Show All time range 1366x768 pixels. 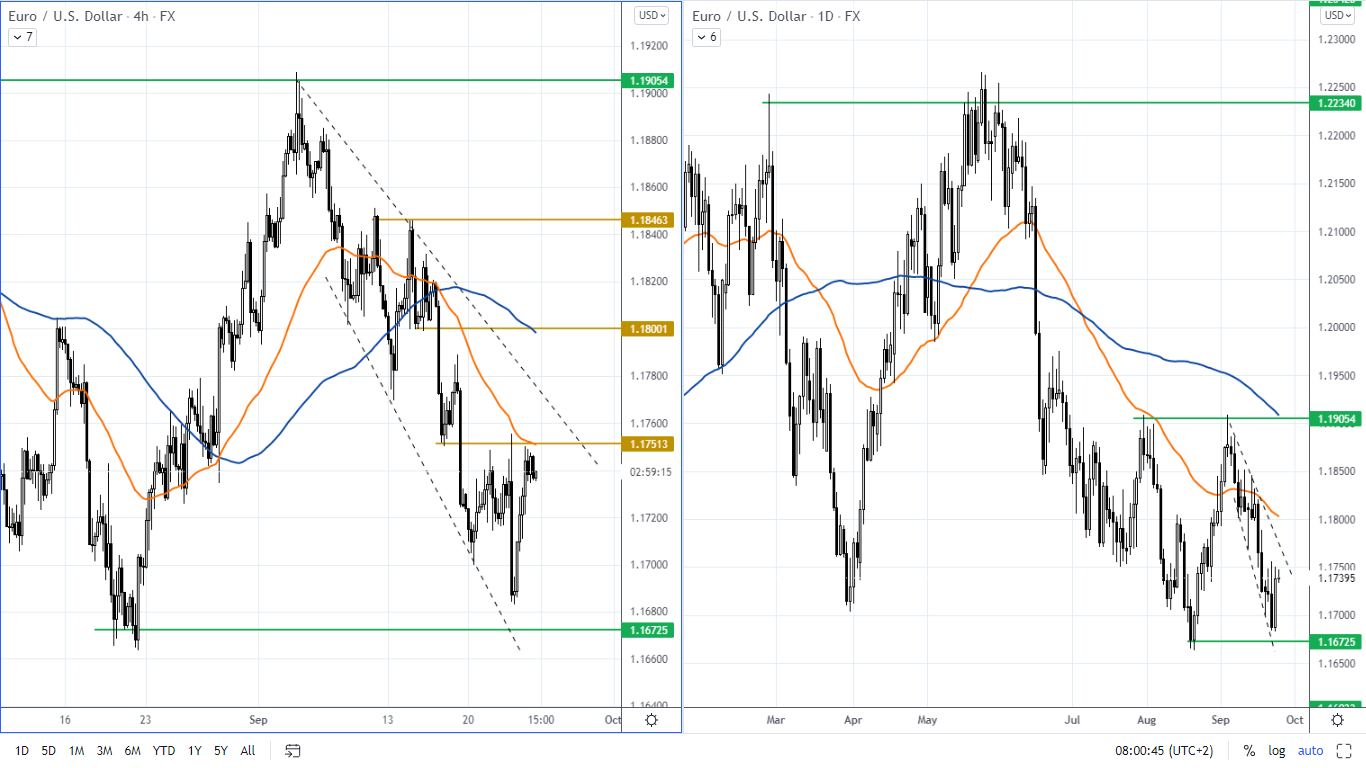point(248,750)
